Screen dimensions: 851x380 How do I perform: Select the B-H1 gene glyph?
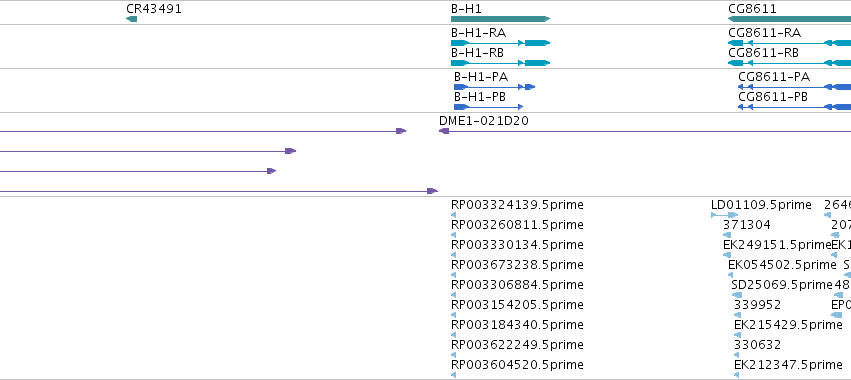click(500, 19)
